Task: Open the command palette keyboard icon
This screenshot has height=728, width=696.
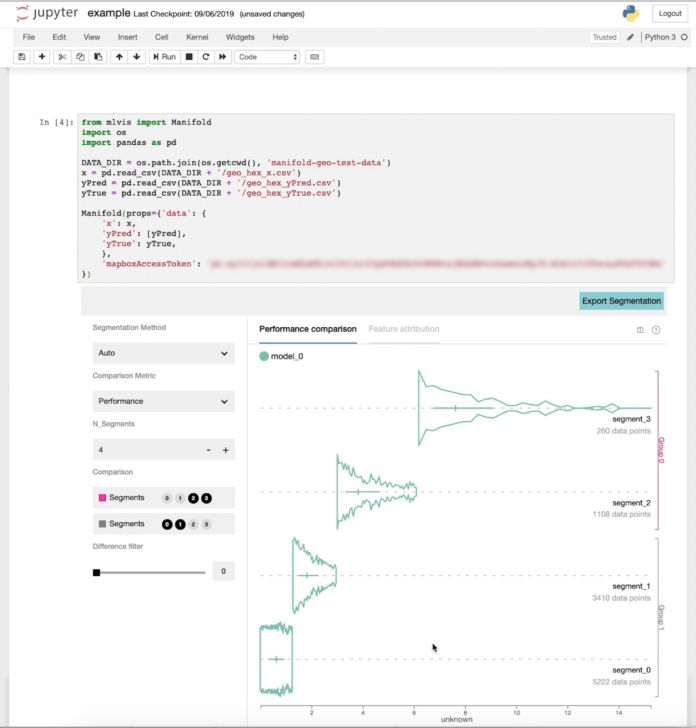Action: point(314,57)
